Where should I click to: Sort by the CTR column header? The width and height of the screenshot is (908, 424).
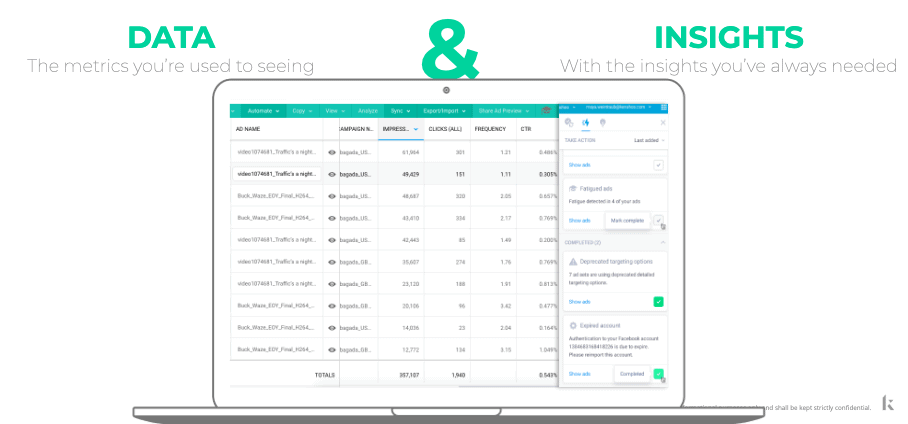525,129
